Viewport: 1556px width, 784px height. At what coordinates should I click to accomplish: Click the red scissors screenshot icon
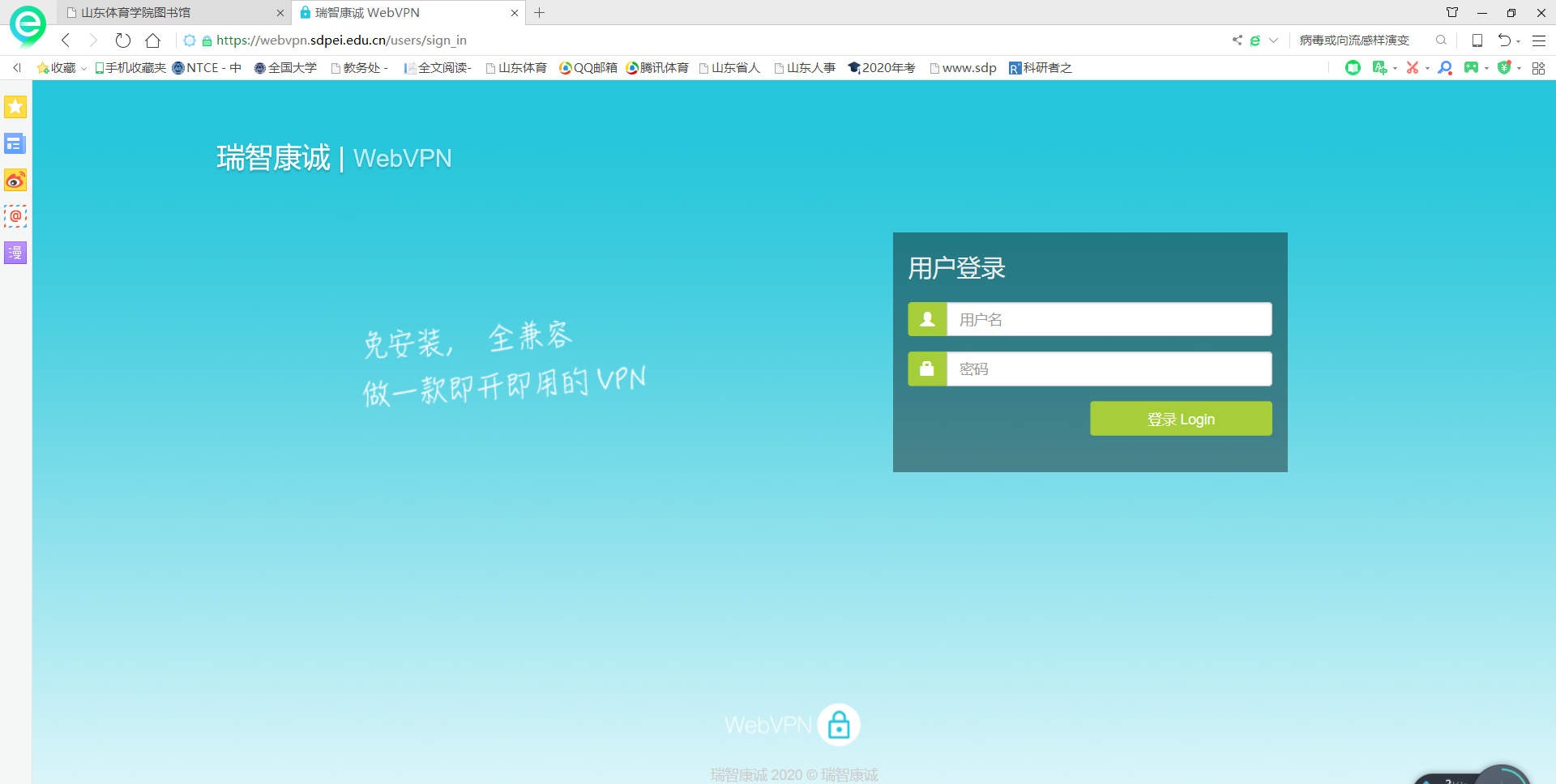[1413, 68]
